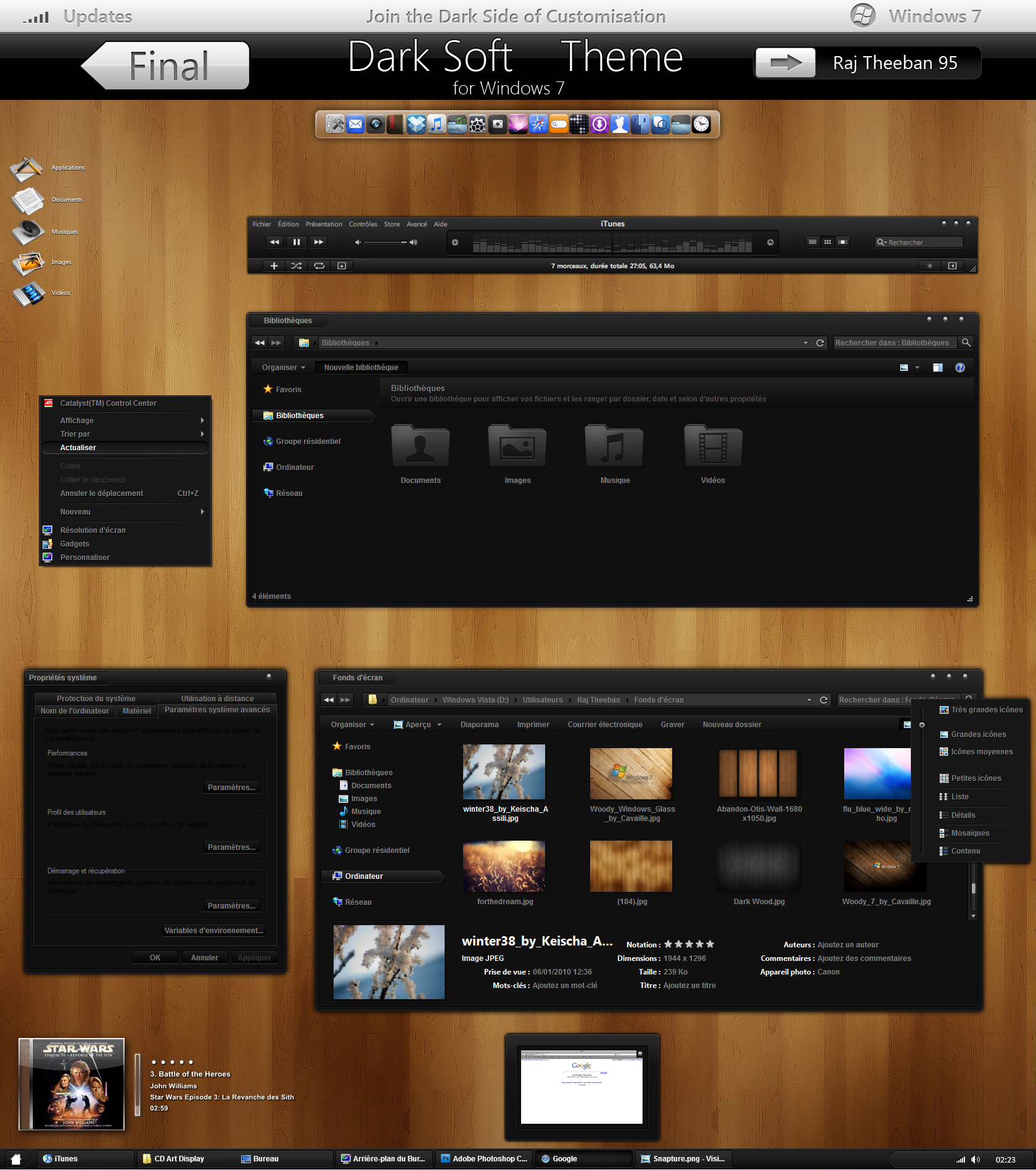Image resolution: width=1036 pixels, height=1170 pixels.
Task: Click the Variables d'environnement button
Action: tap(214, 931)
